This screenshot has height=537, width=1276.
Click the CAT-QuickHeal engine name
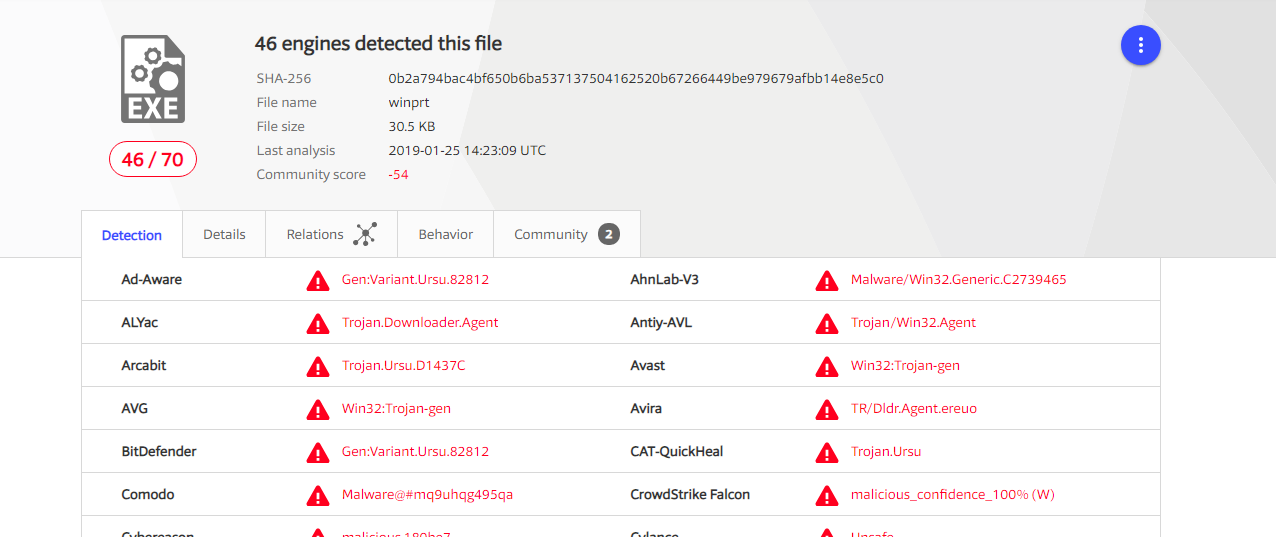click(x=677, y=452)
